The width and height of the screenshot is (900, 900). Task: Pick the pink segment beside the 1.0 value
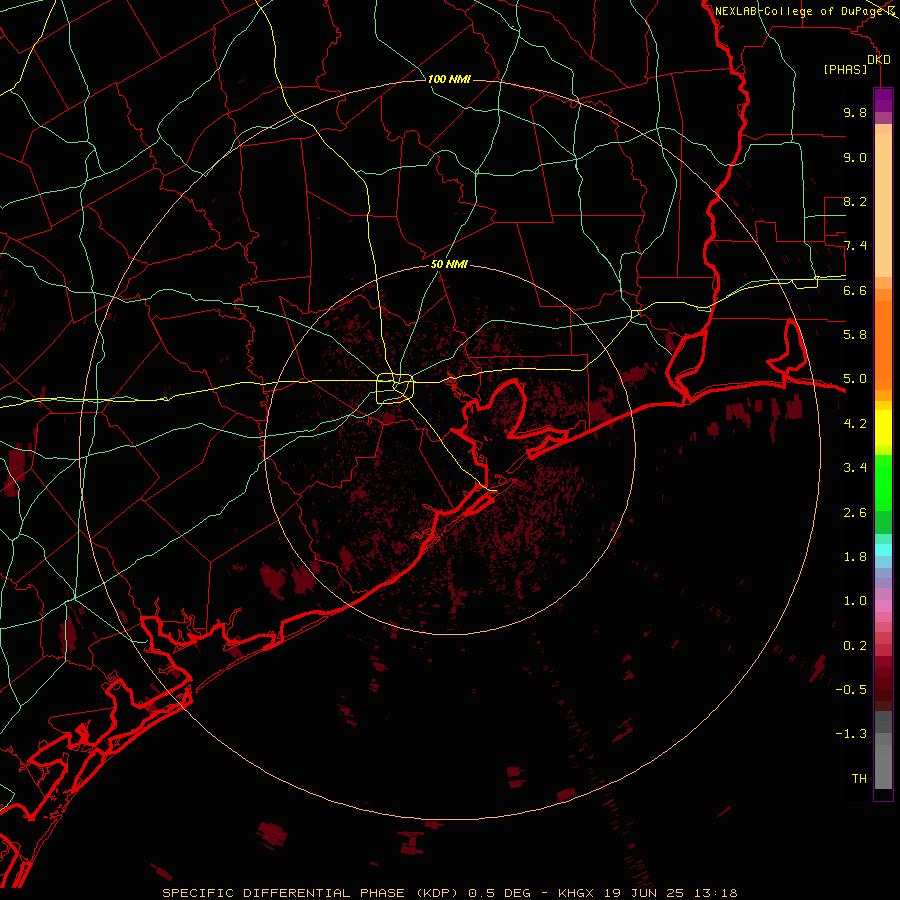click(x=883, y=606)
